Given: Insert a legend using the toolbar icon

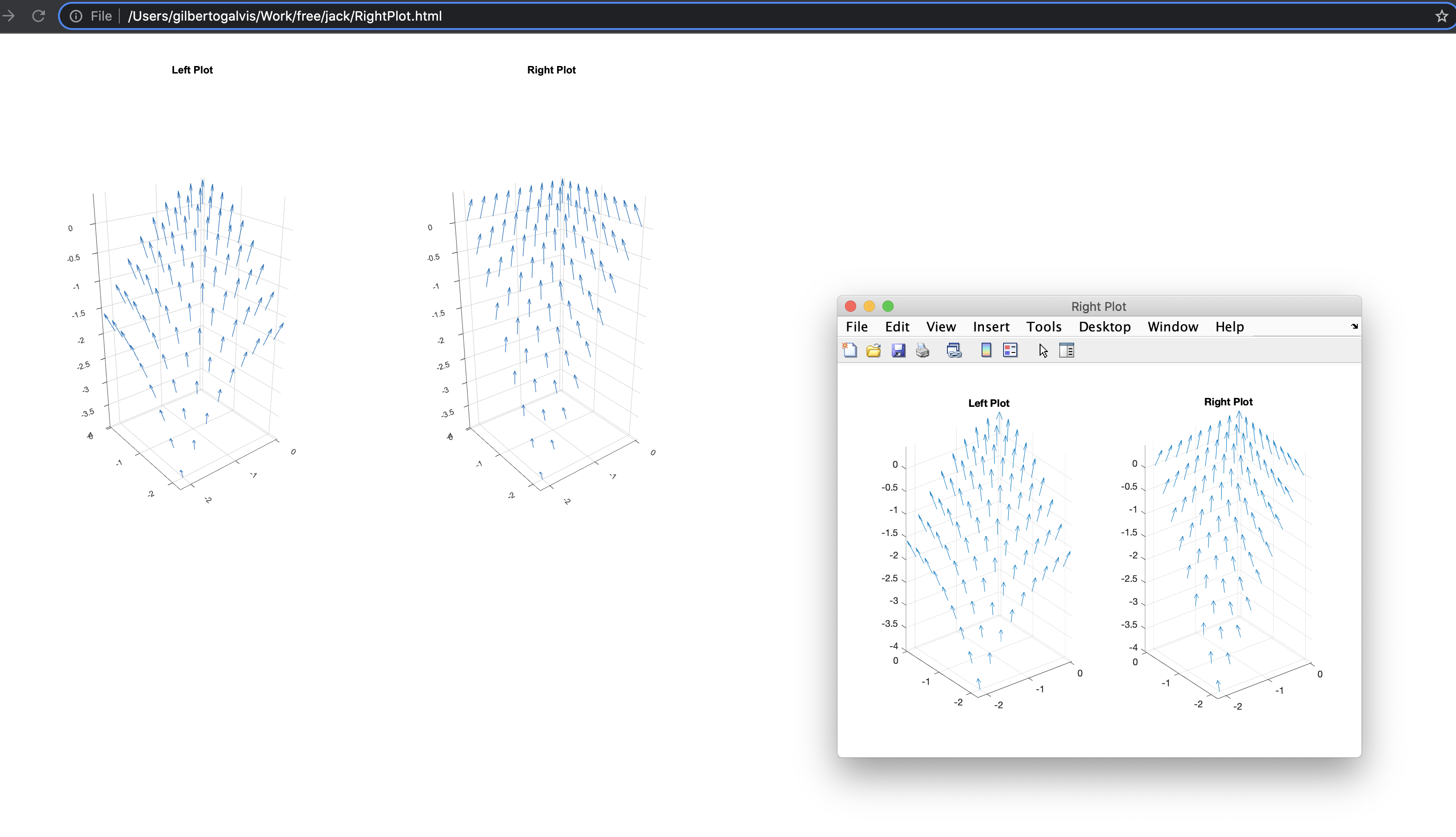Looking at the screenshot, I should tap(1010, 350).
